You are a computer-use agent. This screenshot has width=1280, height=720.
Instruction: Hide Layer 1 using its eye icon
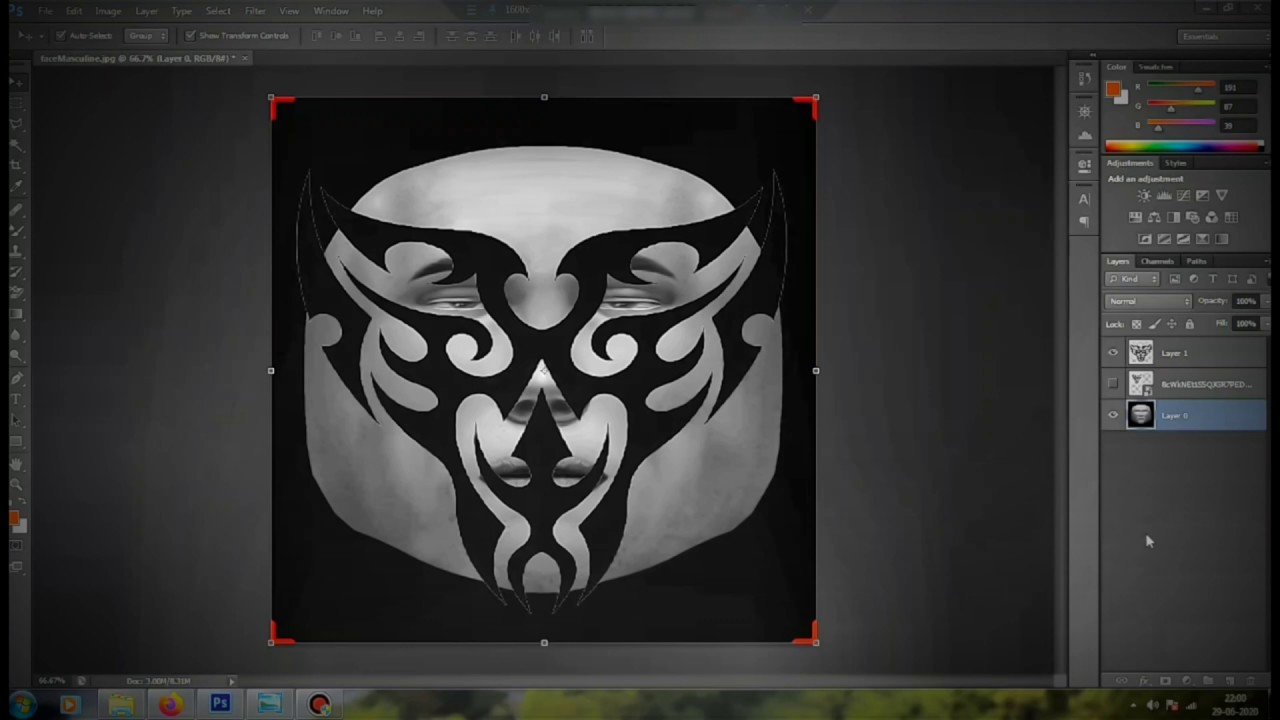point(1113,353)
